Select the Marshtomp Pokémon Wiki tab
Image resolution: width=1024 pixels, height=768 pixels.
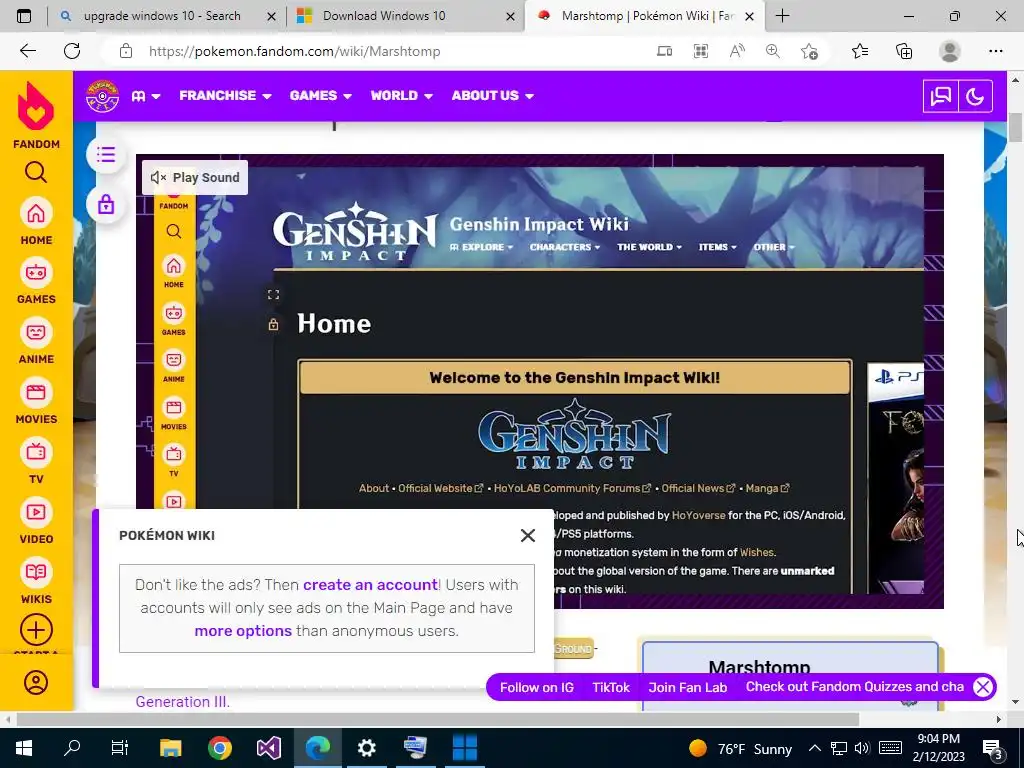(x=643, y=16)
